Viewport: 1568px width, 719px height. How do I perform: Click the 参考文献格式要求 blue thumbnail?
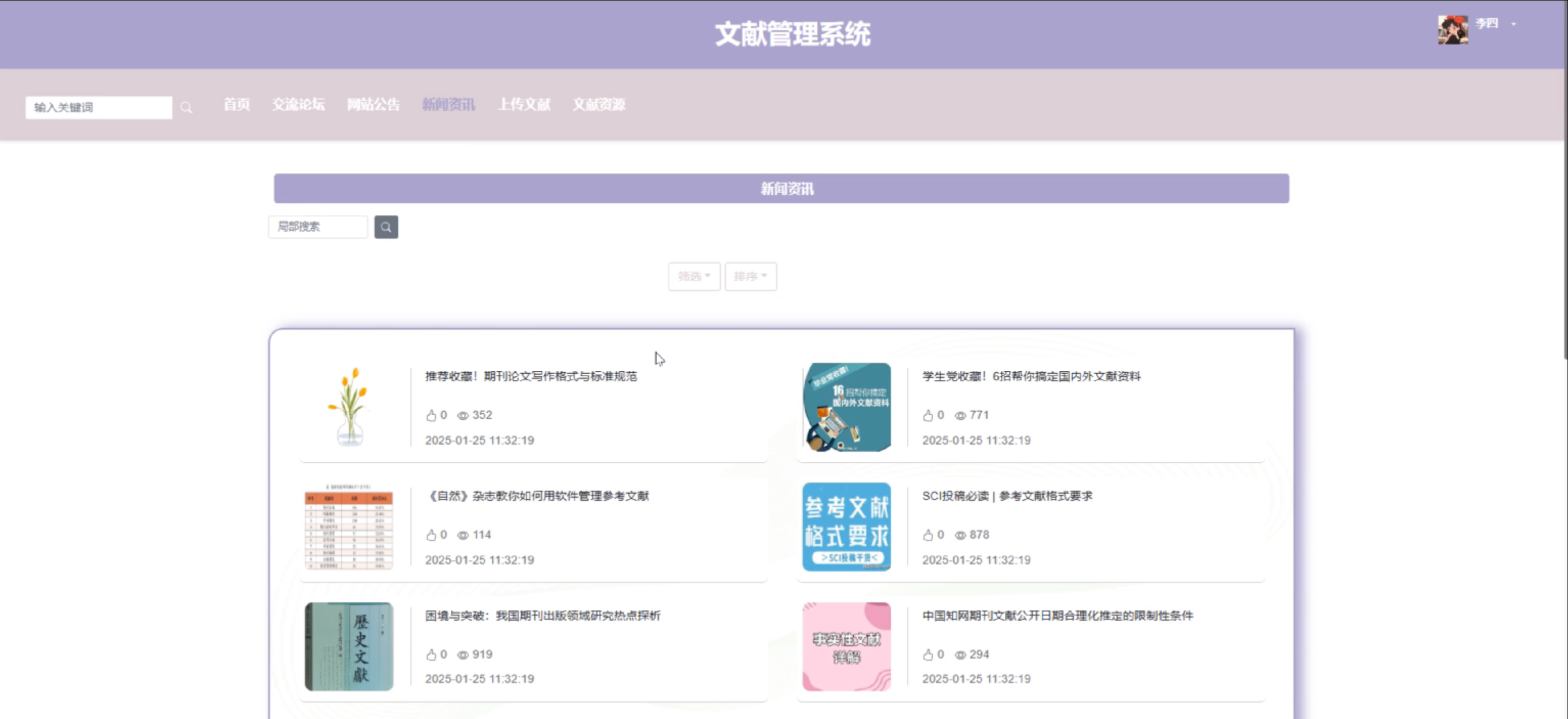tap(846, 527)
